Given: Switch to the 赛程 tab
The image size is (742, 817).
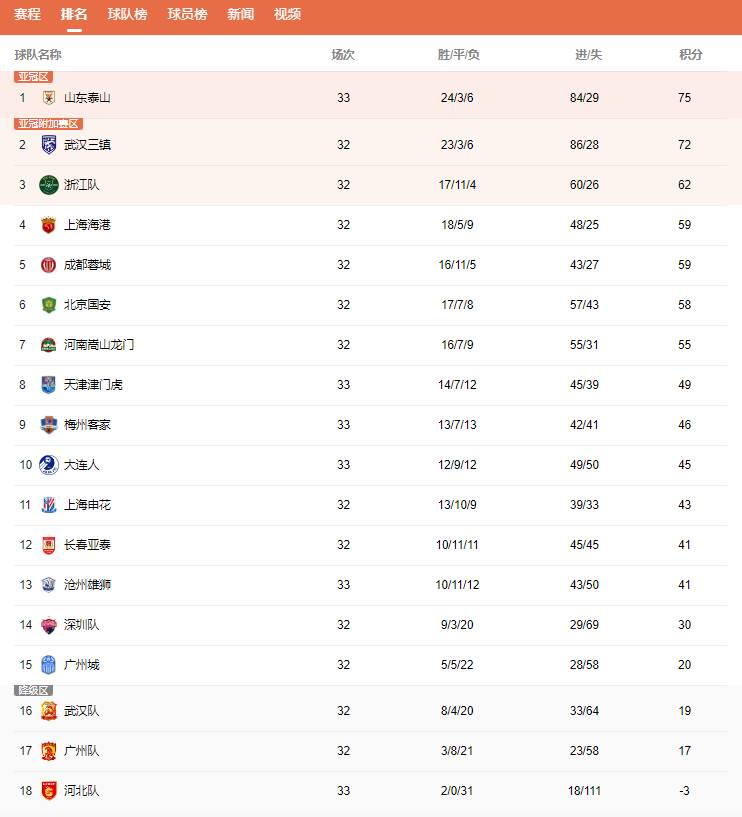Looking at the screenshot, I should (x=27, y=14).
